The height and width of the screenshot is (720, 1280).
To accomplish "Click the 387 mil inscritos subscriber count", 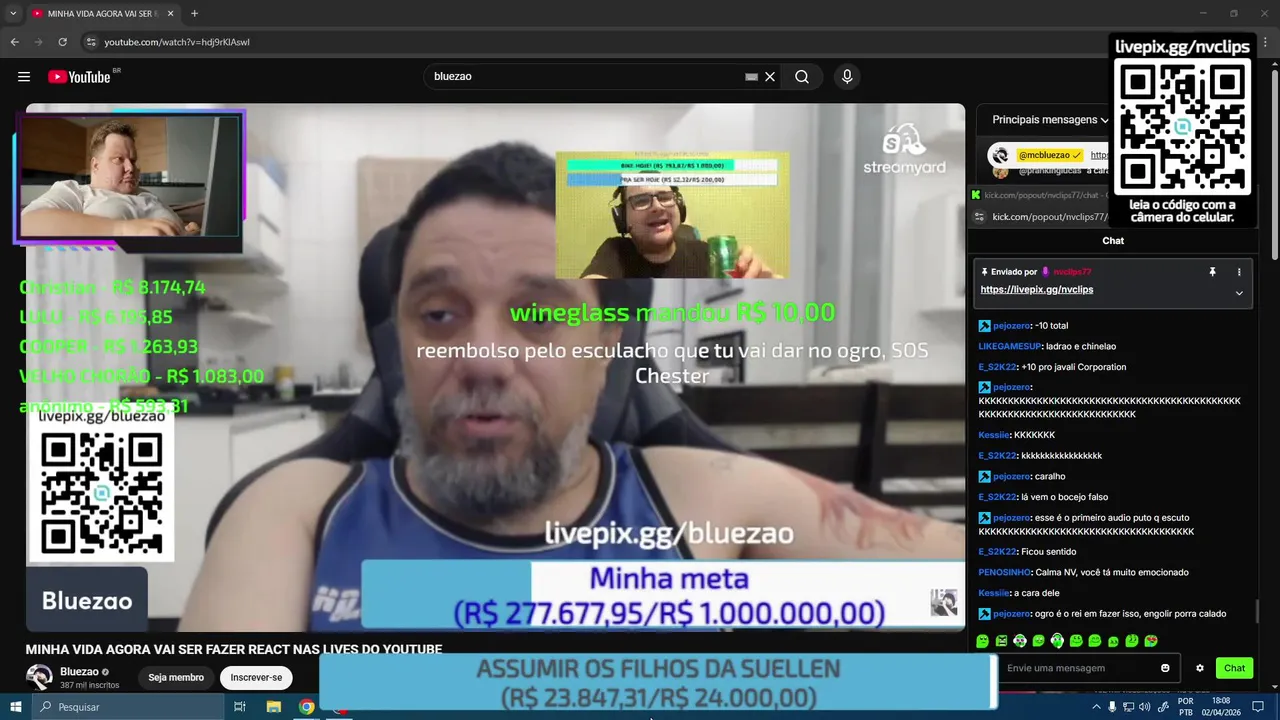I will pos(90,685).
